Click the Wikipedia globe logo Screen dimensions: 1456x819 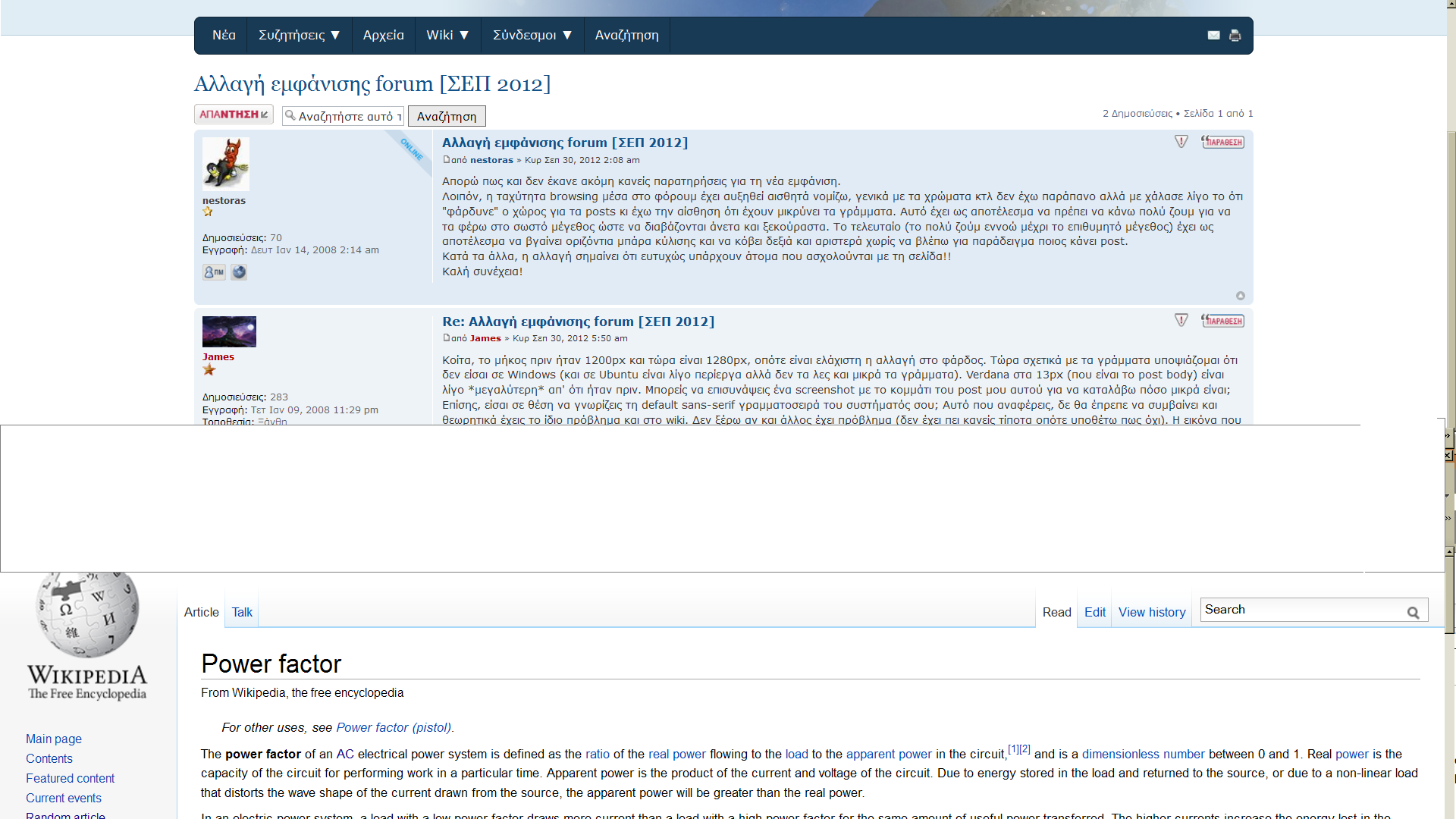click(88, 613)
